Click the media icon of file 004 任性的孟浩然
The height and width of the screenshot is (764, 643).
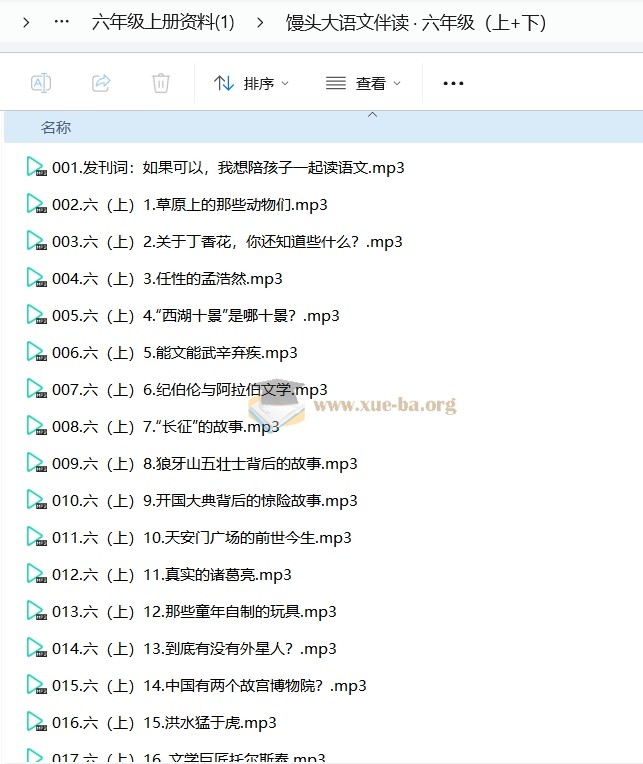[x=37, y=278]
